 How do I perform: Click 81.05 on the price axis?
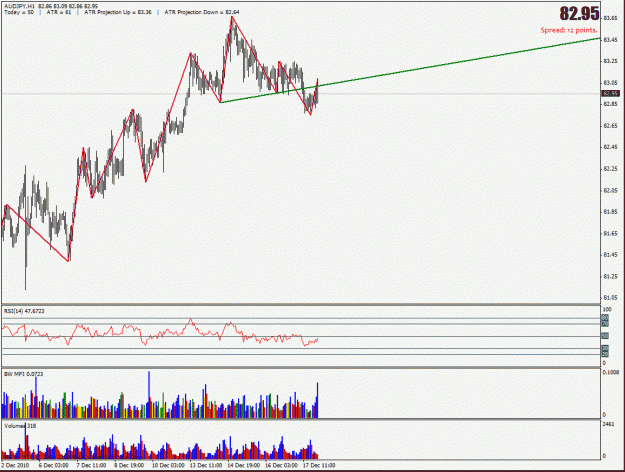(x=611, y=298)
